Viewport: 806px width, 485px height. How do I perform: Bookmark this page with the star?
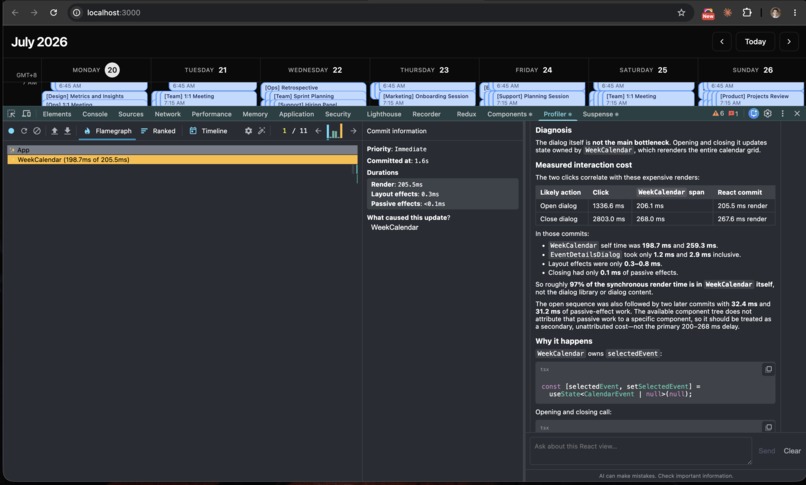(x=681, y=13)
